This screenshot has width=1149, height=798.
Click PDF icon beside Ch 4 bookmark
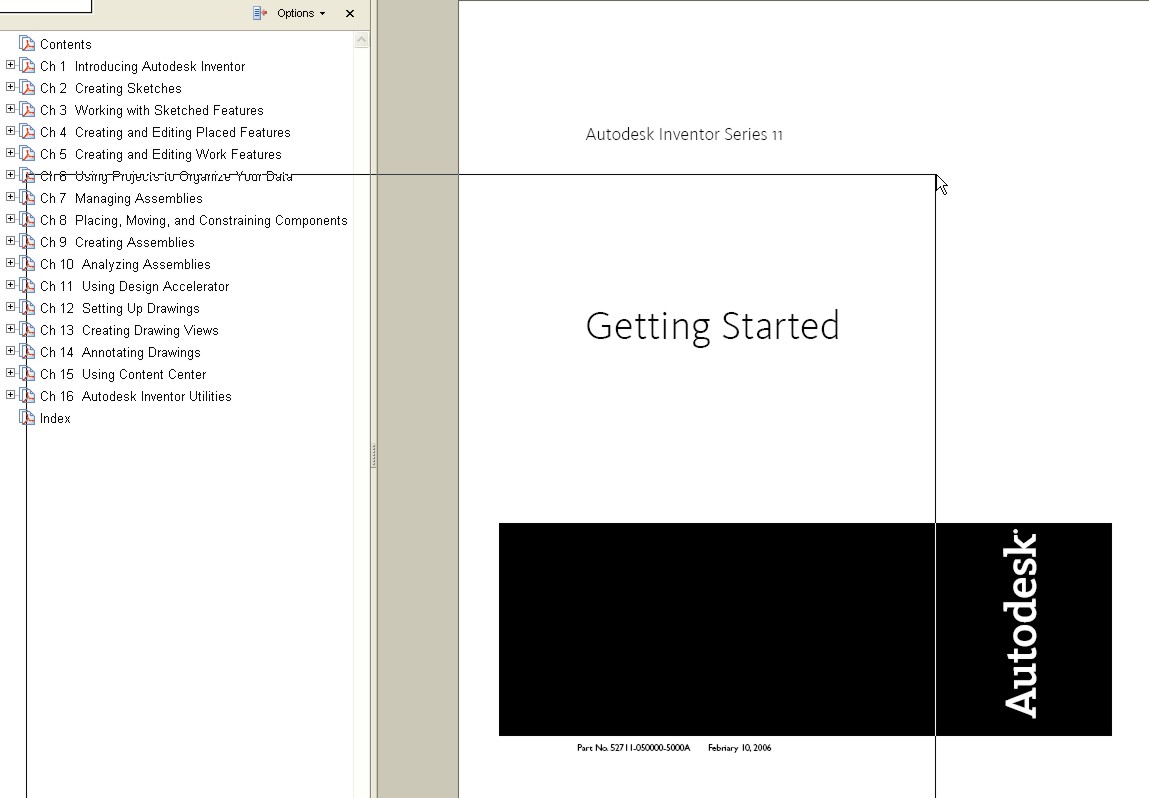coord(27,132)
